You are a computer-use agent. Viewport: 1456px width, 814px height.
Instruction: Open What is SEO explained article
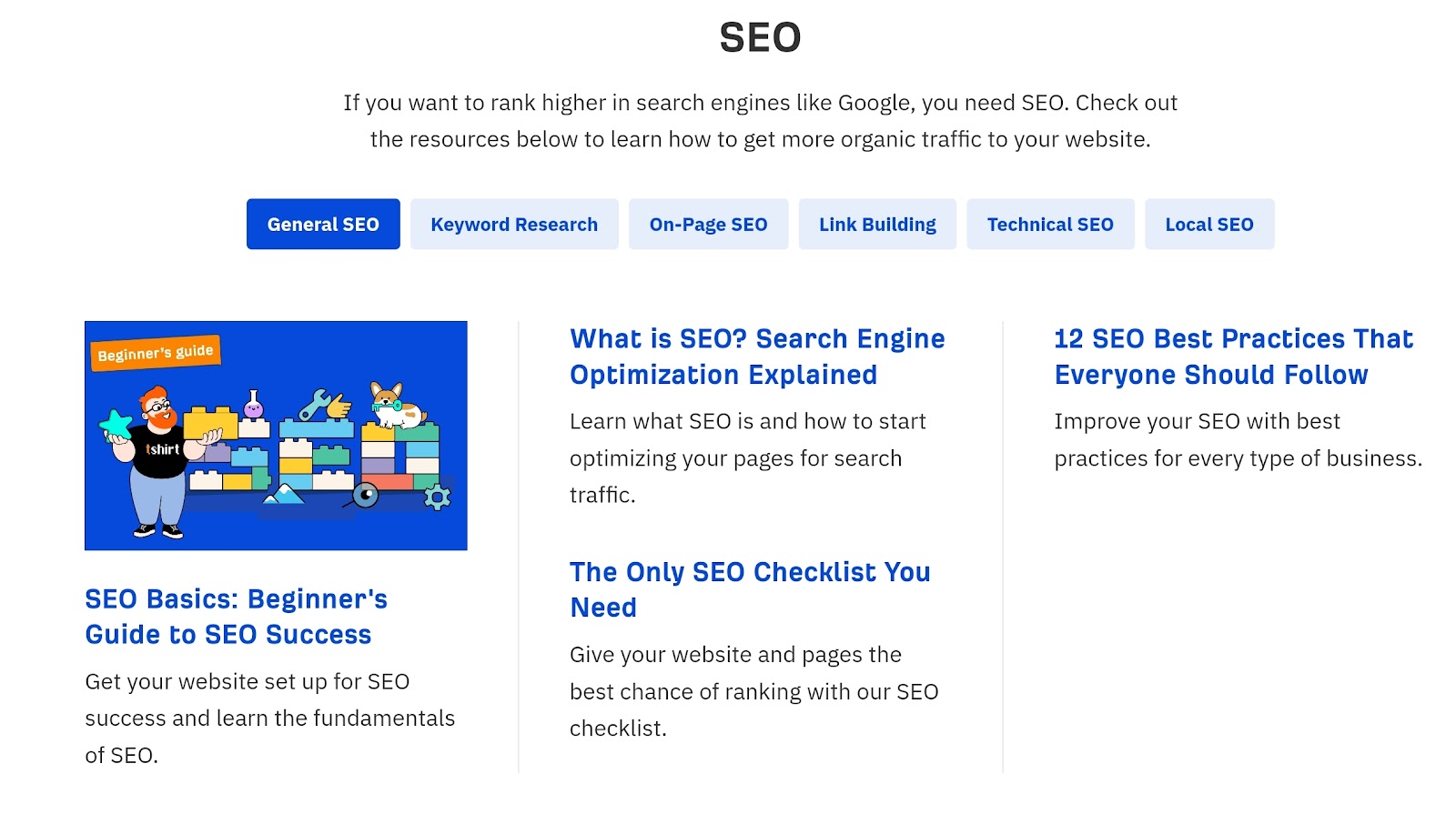click(x=757, y=357)
